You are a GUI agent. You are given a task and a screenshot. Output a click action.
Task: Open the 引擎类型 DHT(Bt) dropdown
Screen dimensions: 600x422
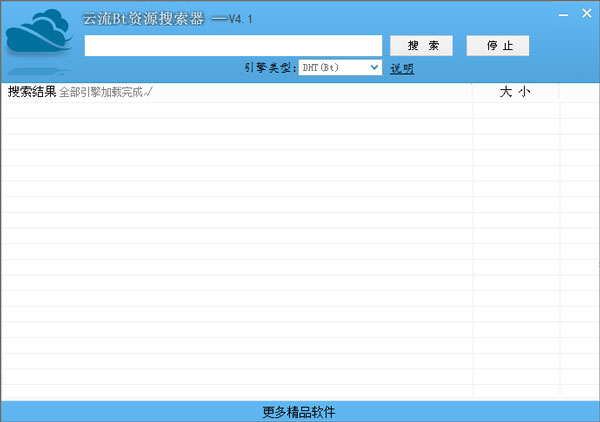point(340,67)
